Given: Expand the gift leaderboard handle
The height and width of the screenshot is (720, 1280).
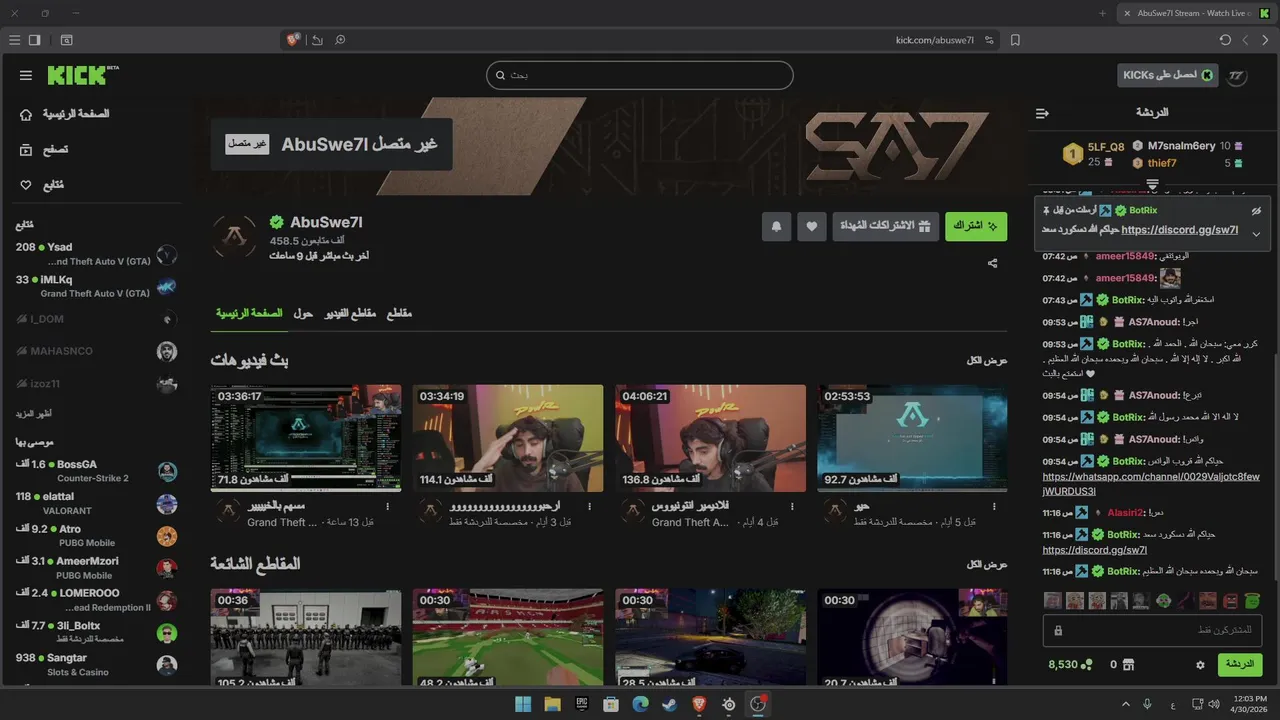Looking at the screenshot, I should 1152,184.
